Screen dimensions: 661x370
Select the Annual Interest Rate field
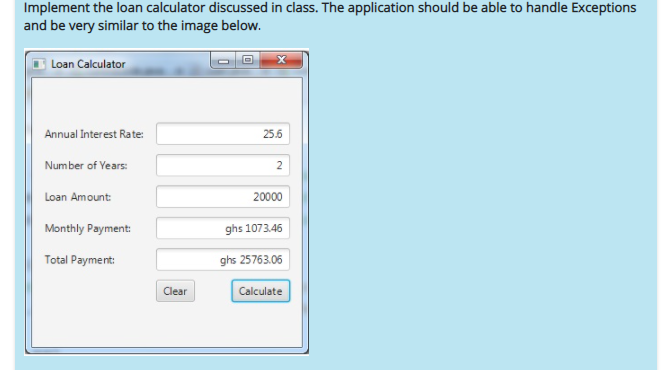click(x=223, y=134)
